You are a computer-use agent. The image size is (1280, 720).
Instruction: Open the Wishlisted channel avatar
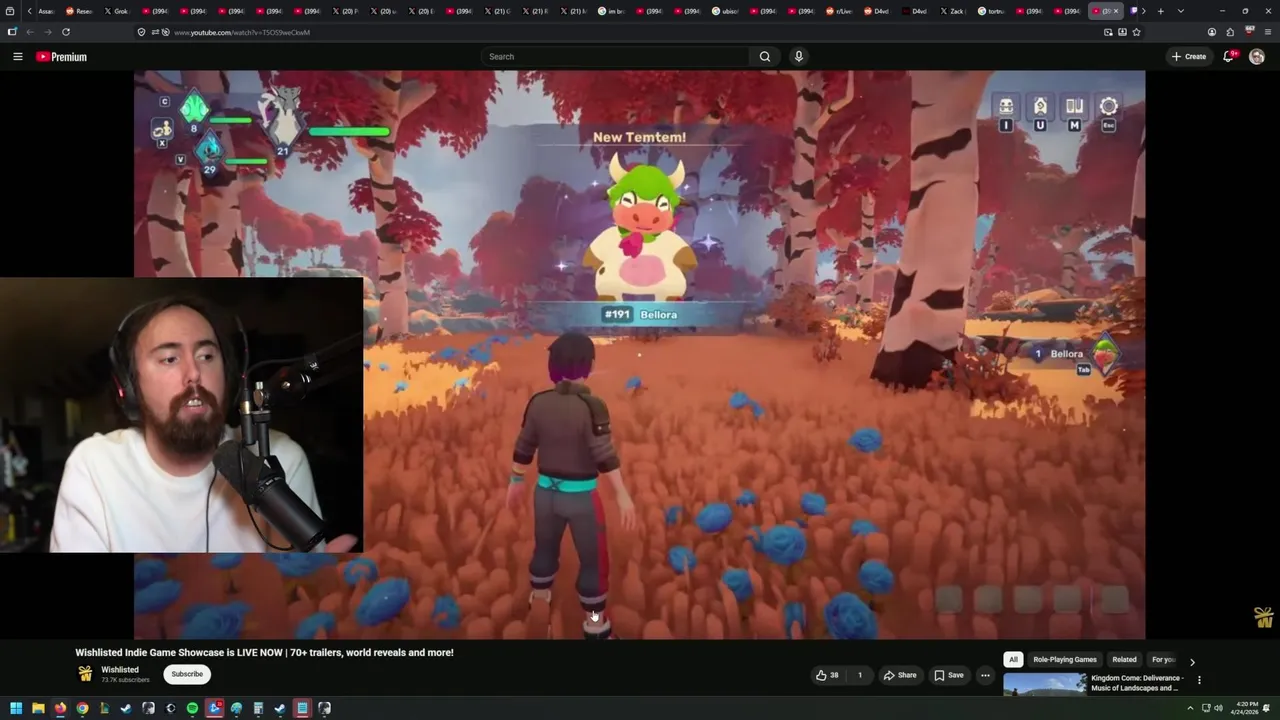point(85,674)
